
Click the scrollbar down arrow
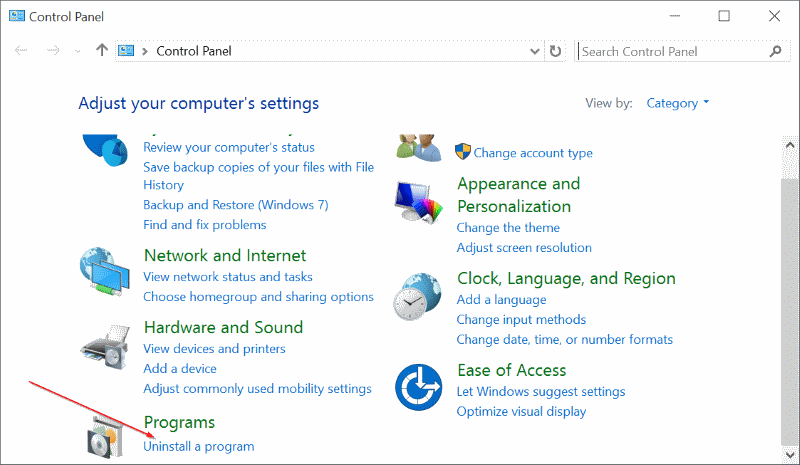tap(790, 454)
